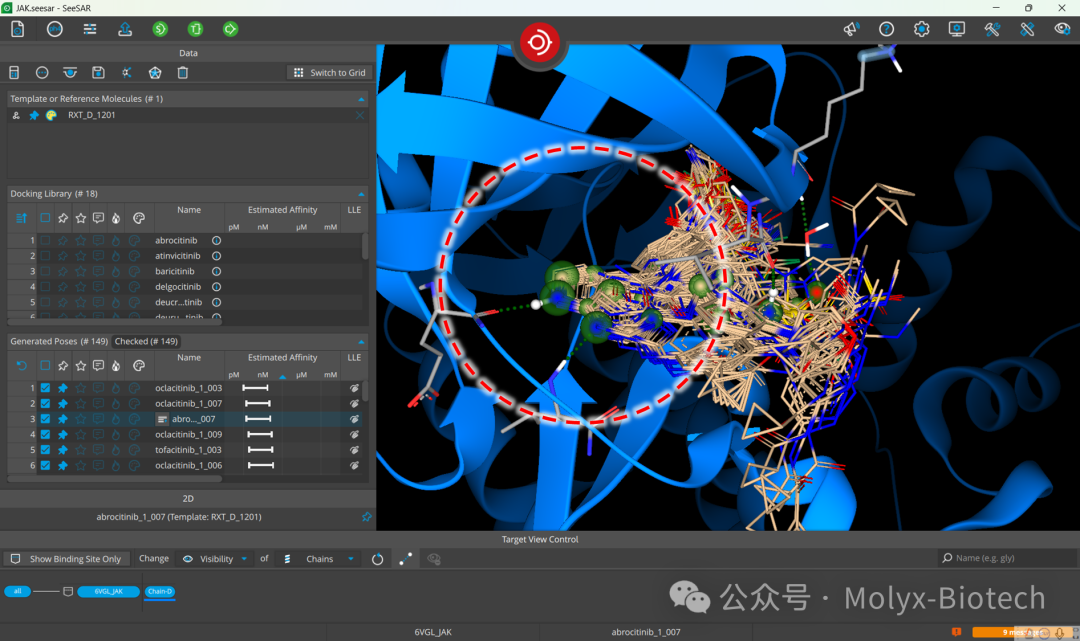This screenshot has width=1080, height=641.
Task: Click the Name column header in Docking Library
Action: (189, 210)
